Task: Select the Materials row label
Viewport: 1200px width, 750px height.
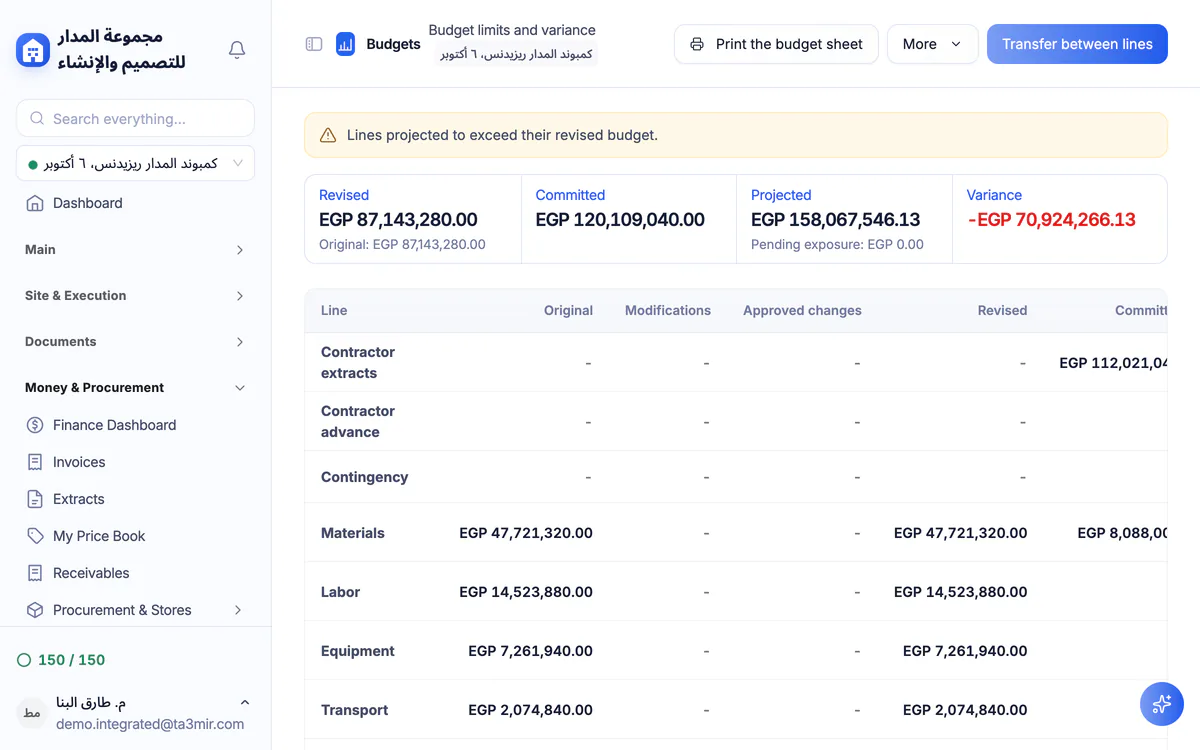Action: [x=353, y=533]
